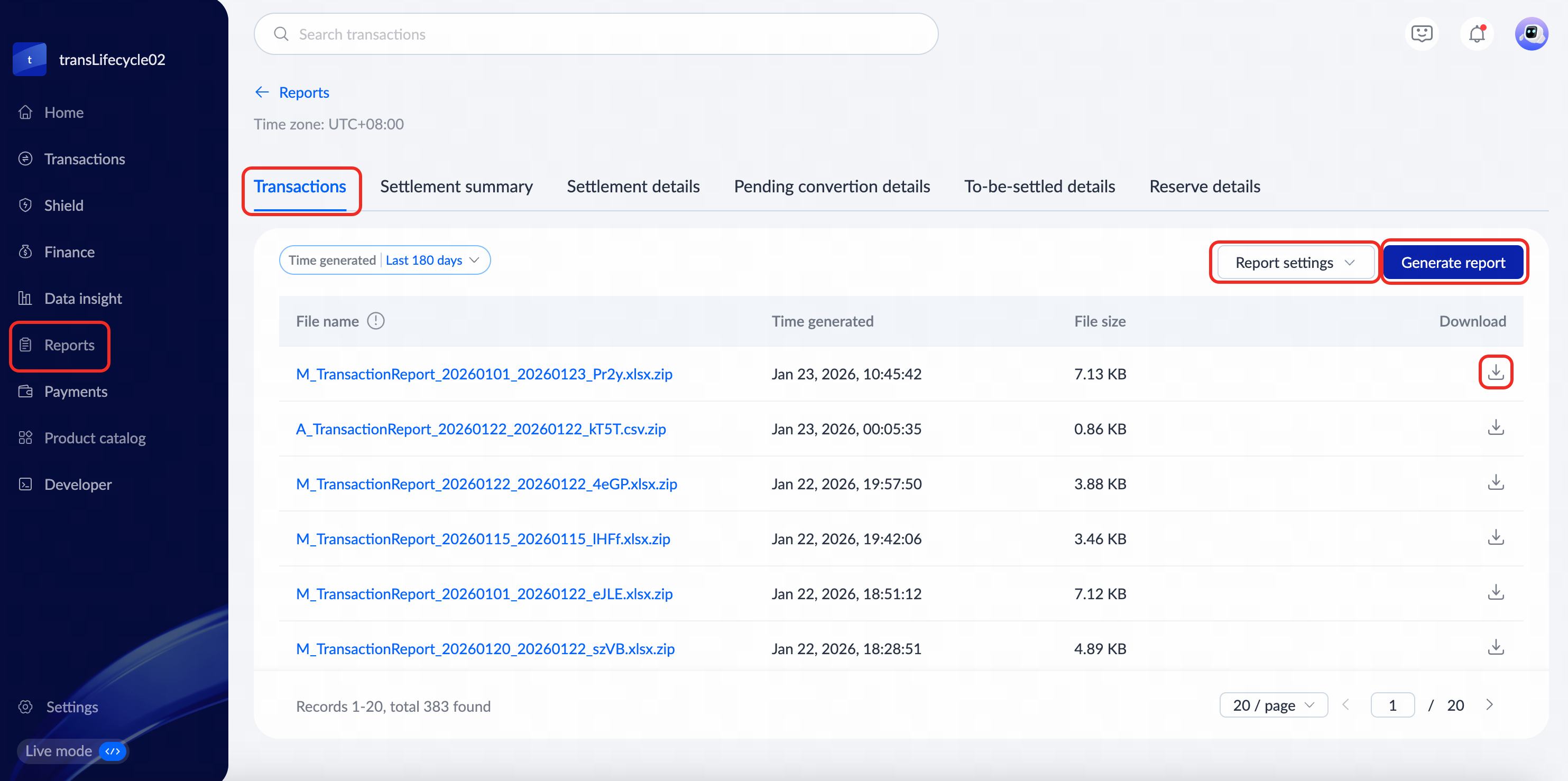Image resolution: width=1568 pixels, height=781 pixels.
Task: Expand the Report settings dropdown
Action: pyautogui.click(x=1294, y=262)
